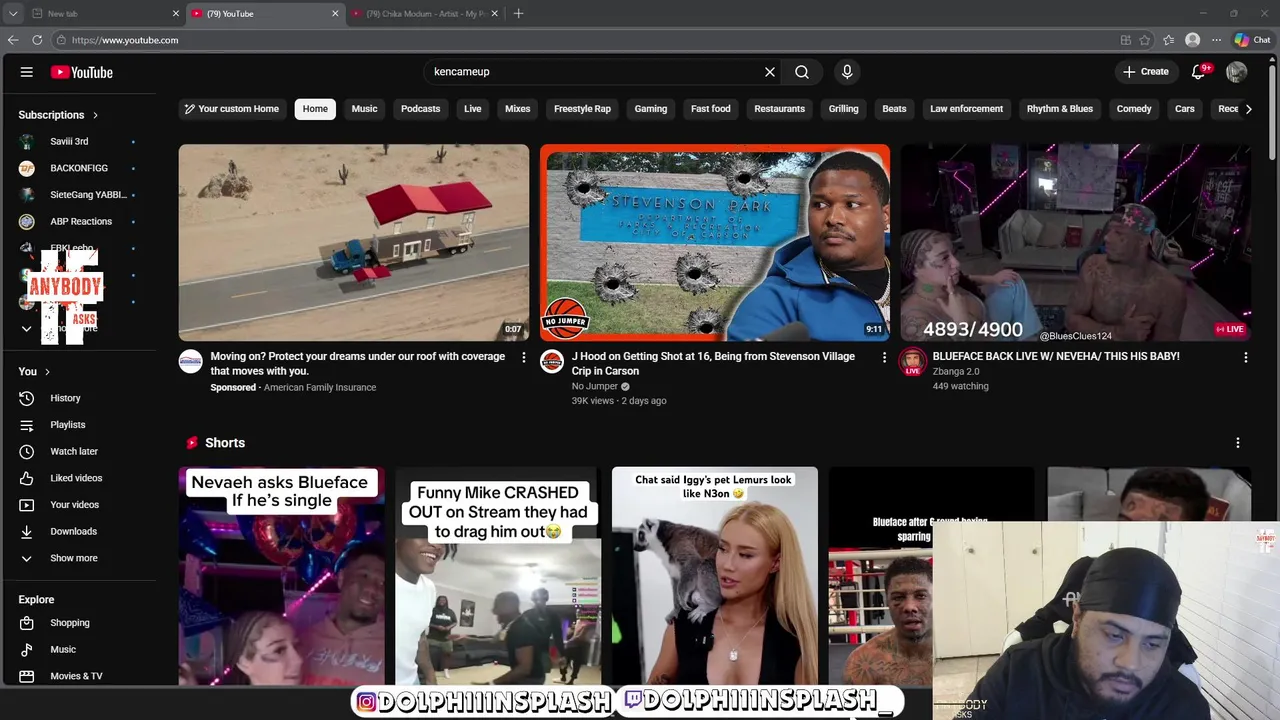Screen dimensions: 1280x720
Task: Open the browser three-dot settings menu
Action: (x=1216, y=40)
